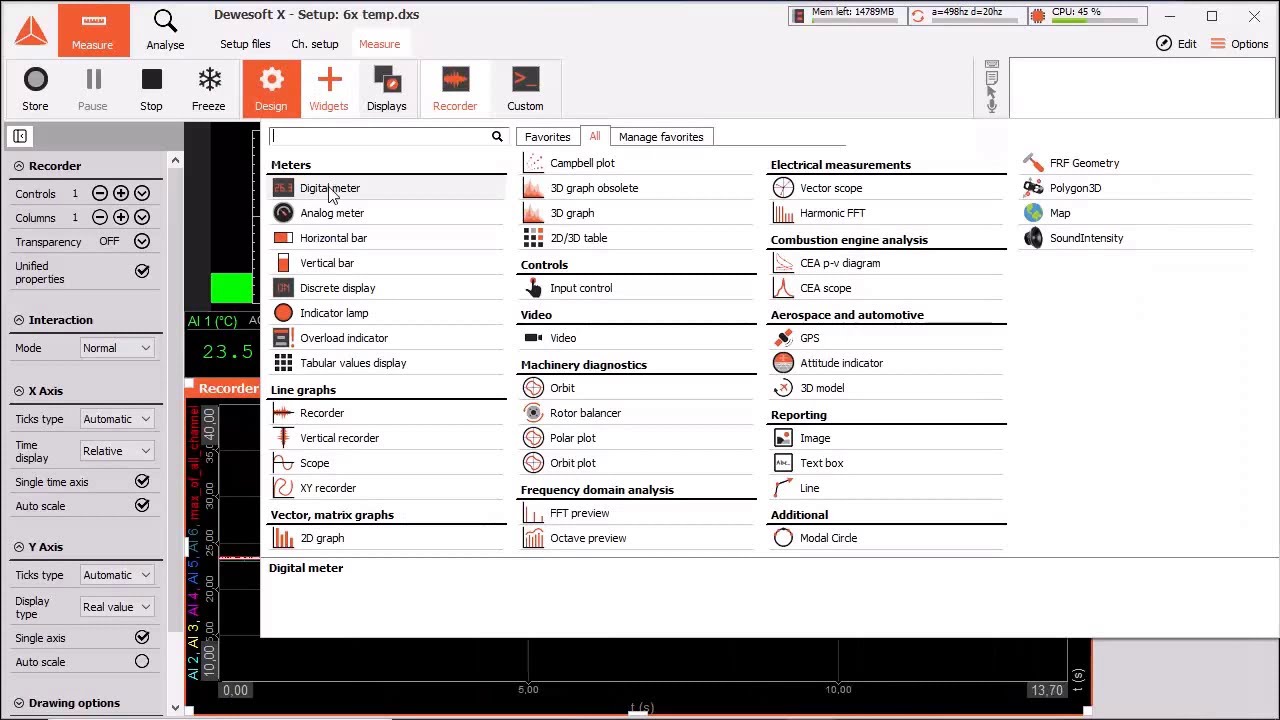This screenshot has width=1280, height=720.
Task: Add an Indicator lamp widget
Action: (387, 313)
